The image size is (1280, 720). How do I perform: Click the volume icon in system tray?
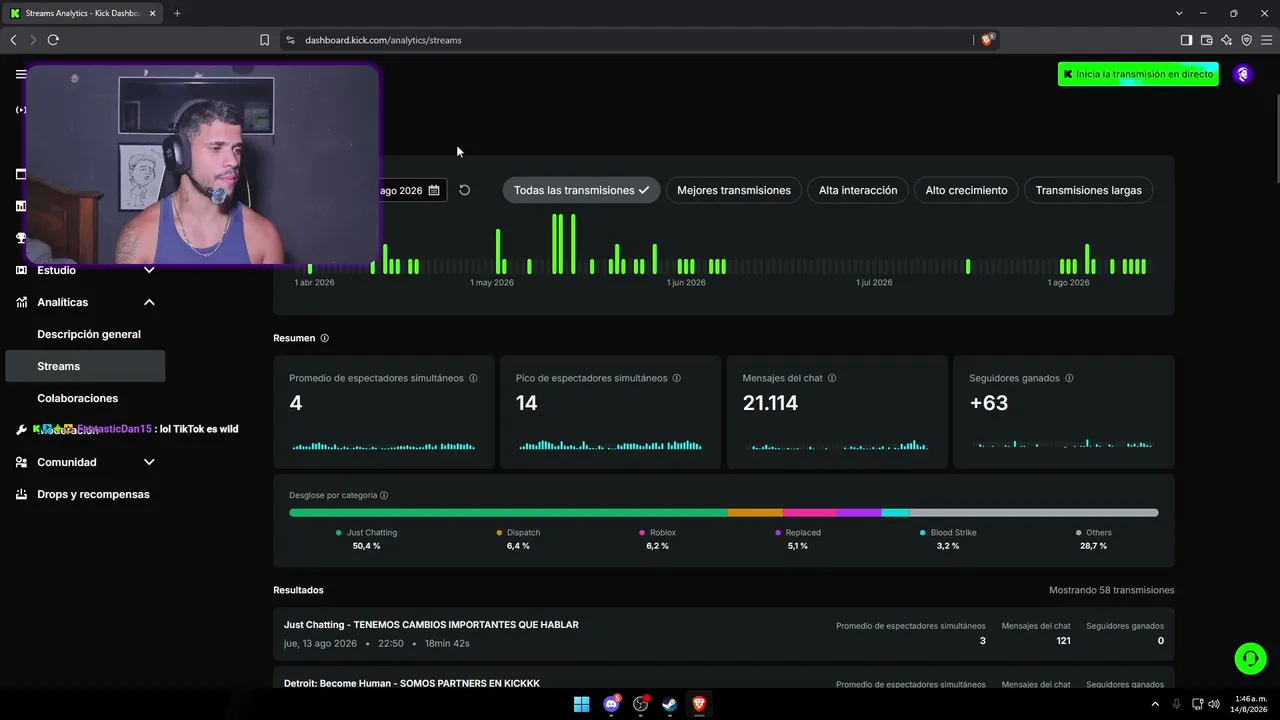pyautogui.click(x=1214, y=704)
